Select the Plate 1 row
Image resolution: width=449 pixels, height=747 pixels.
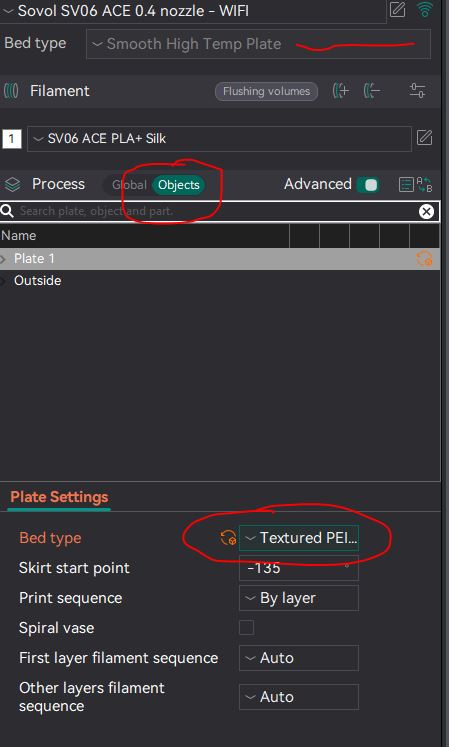coord(220,259)
